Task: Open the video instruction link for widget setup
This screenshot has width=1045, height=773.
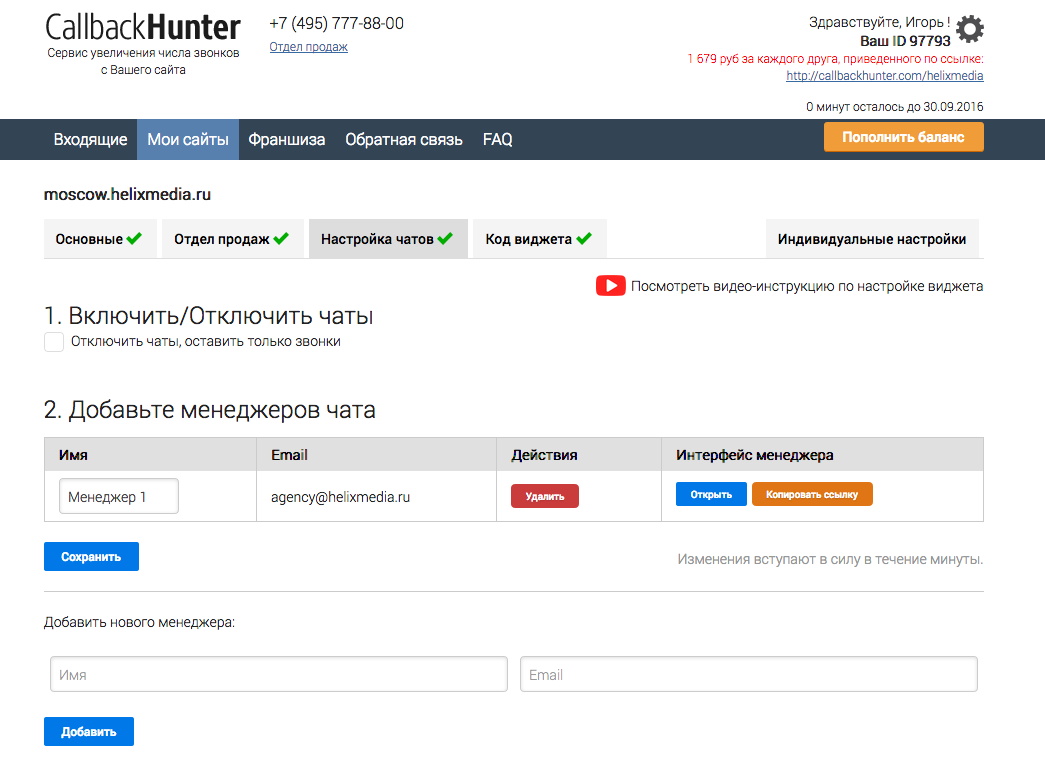Action: pyautogui.click(x=806, y=286)
